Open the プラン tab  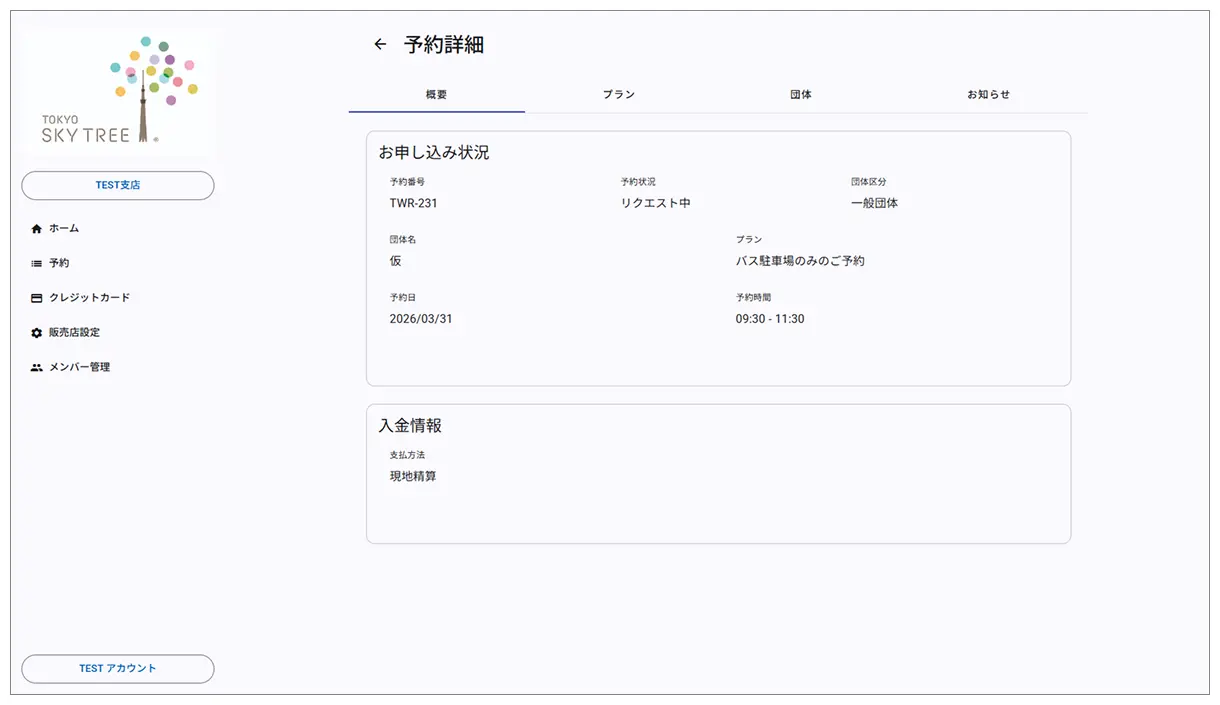(x=620, y=94)
